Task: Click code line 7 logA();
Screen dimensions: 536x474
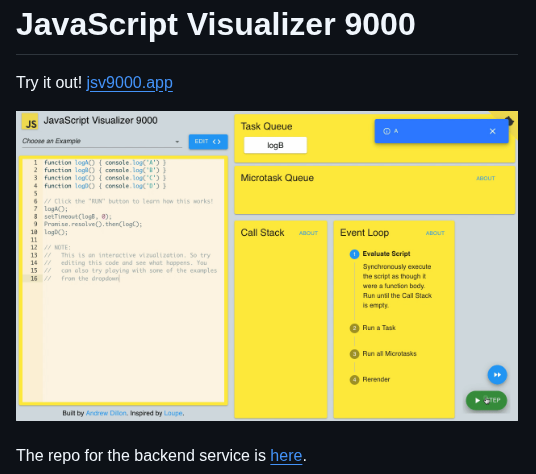Action: tap(56, 209)
